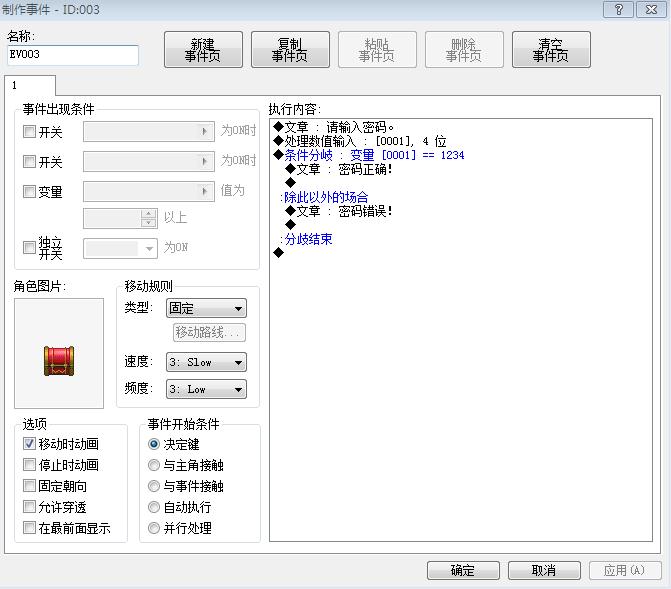The width and height of the screenshot is (671, 589).
Task: Click the red treasure chest character graphic
Action: coord(59,361)
